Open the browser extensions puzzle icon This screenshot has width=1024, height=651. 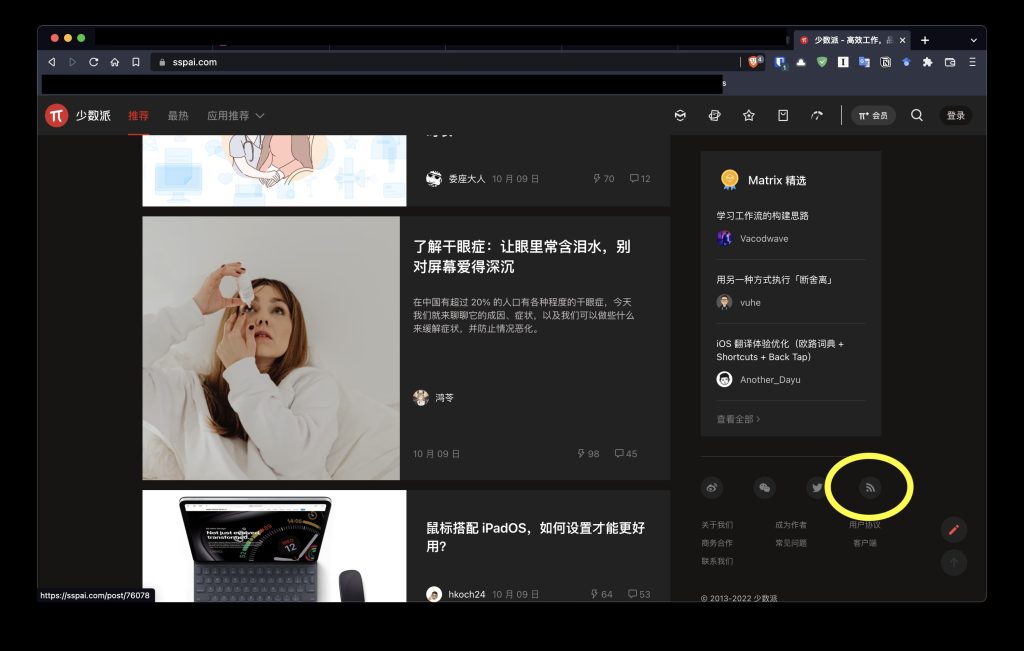click(x=927, y=62)
